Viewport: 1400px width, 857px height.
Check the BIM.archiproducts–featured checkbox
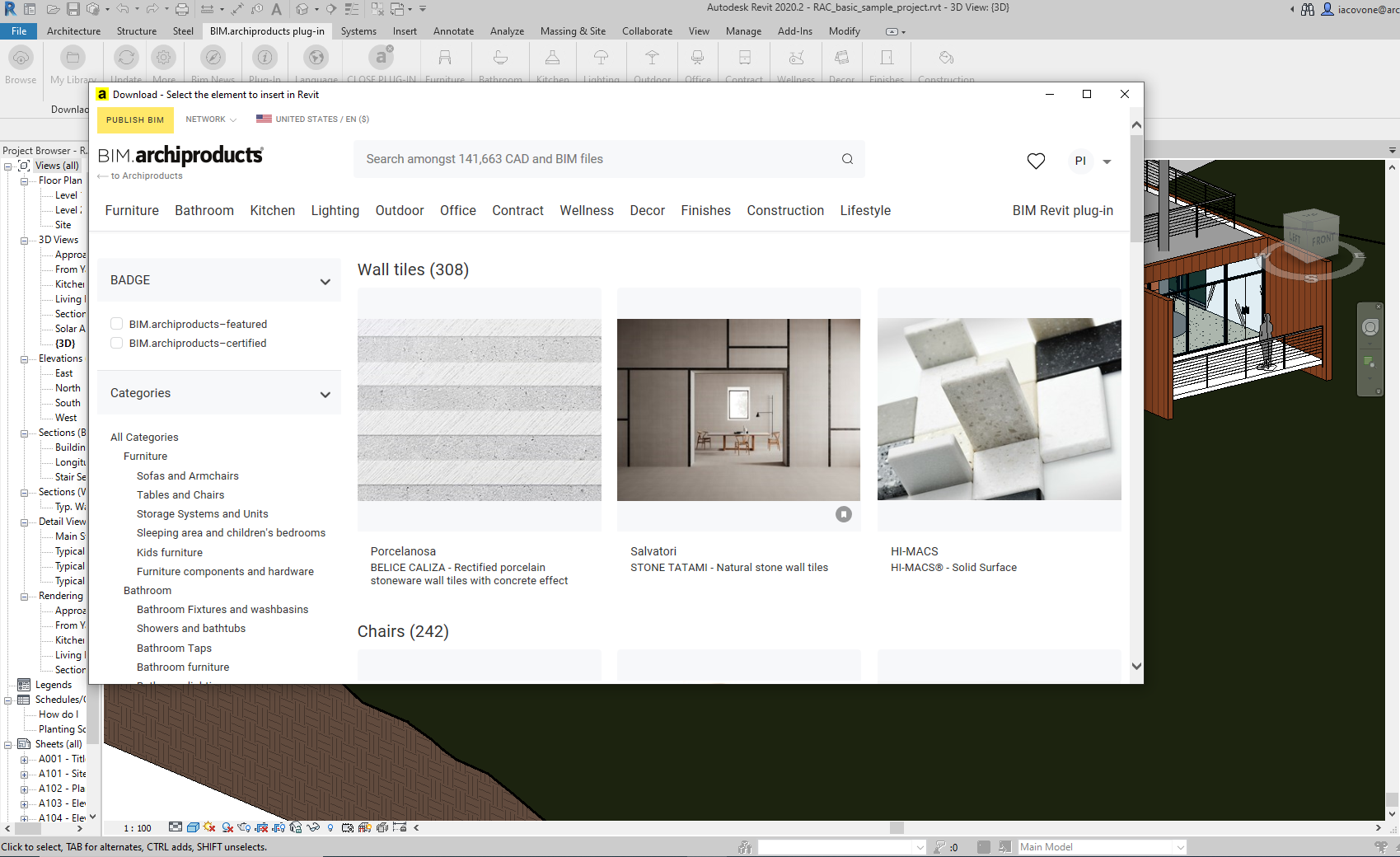click(116, 323)
